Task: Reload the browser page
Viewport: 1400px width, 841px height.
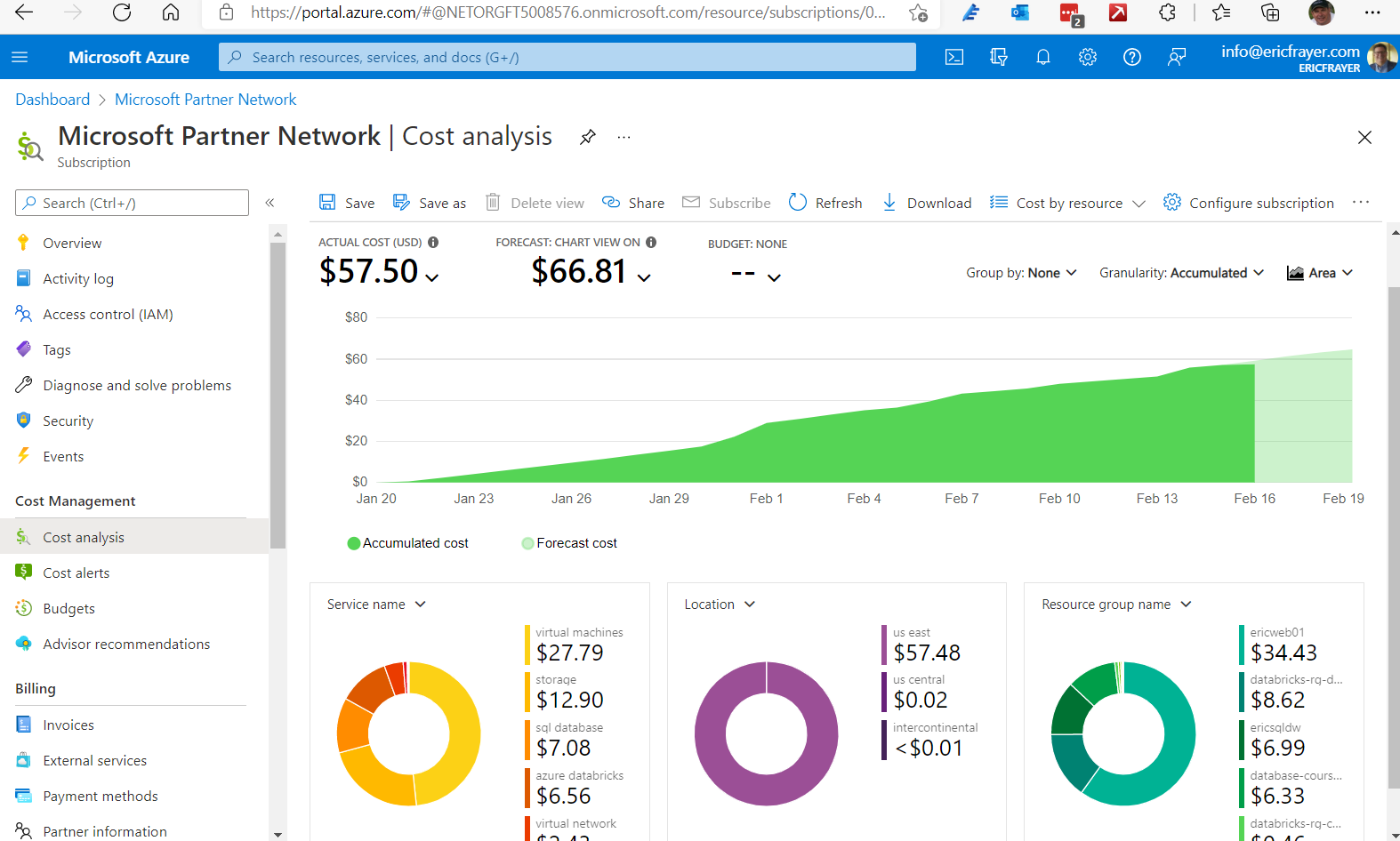Action: 122,12
